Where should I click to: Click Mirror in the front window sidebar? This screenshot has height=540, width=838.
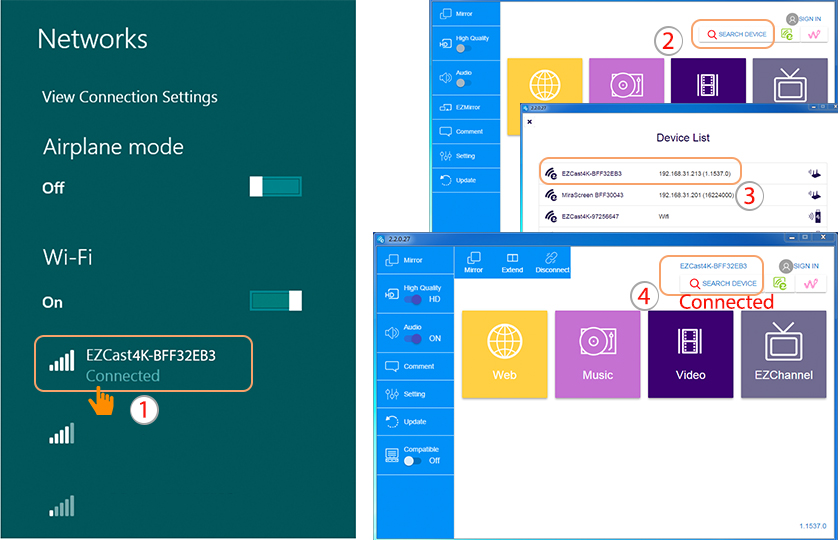click(x=415, y=260)
